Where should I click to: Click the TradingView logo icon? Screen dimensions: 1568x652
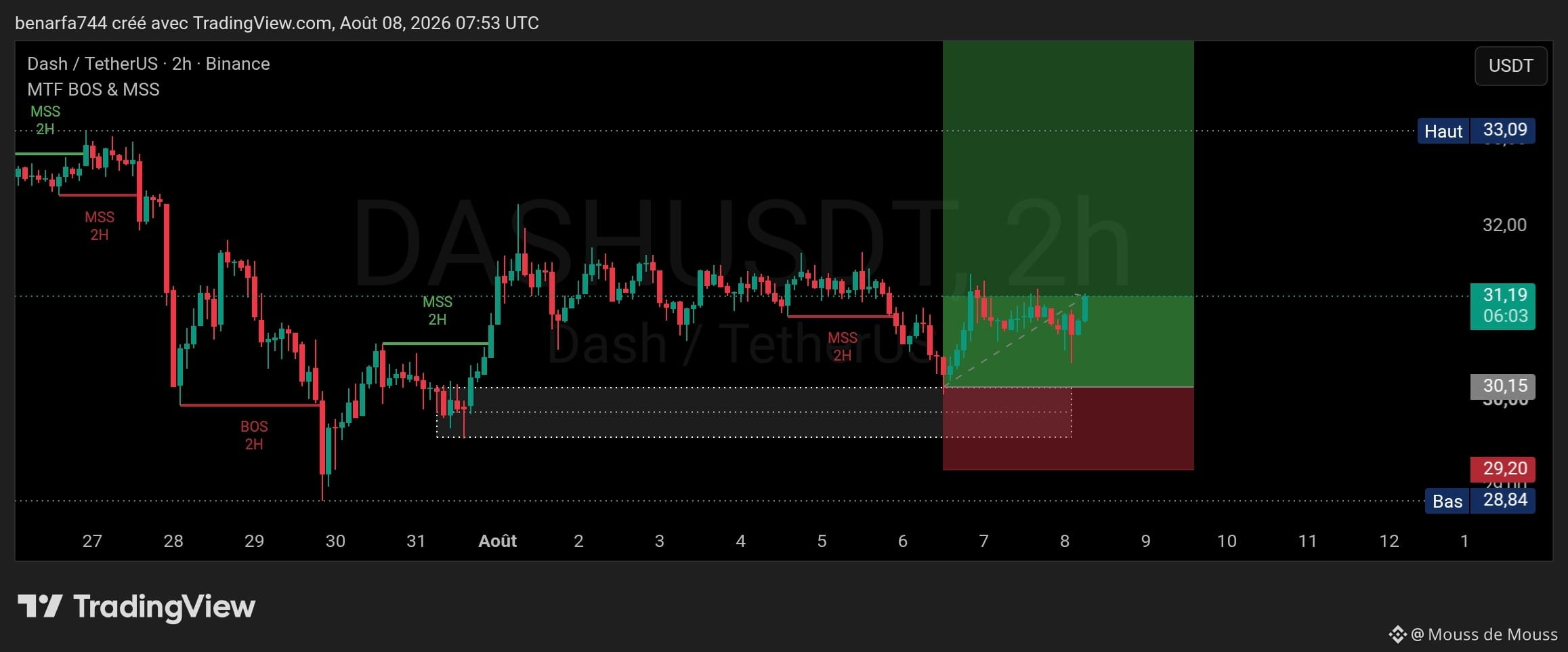(40, 606)
